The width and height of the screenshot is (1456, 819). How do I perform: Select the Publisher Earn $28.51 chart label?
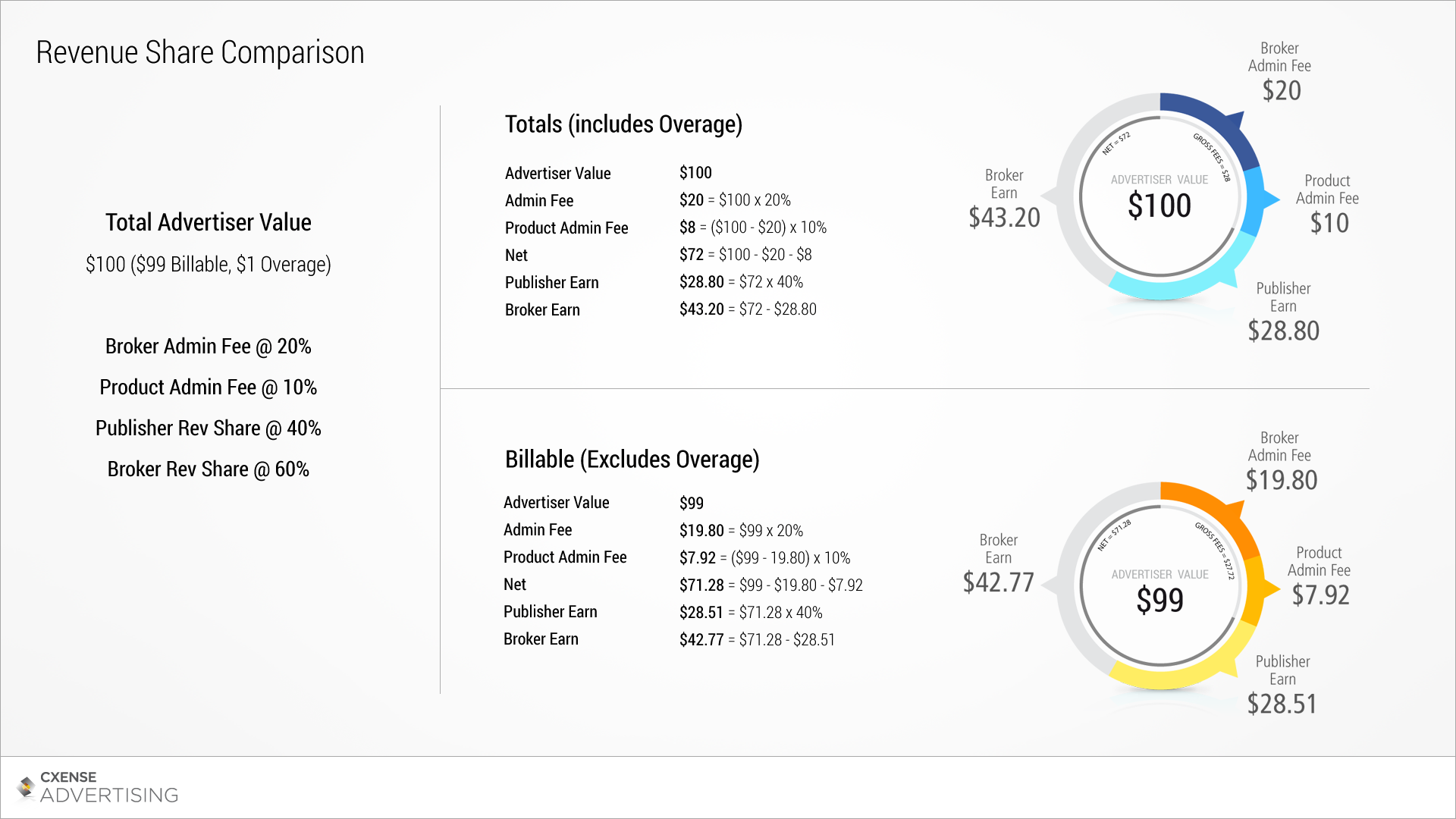[x=1282, y=685]
